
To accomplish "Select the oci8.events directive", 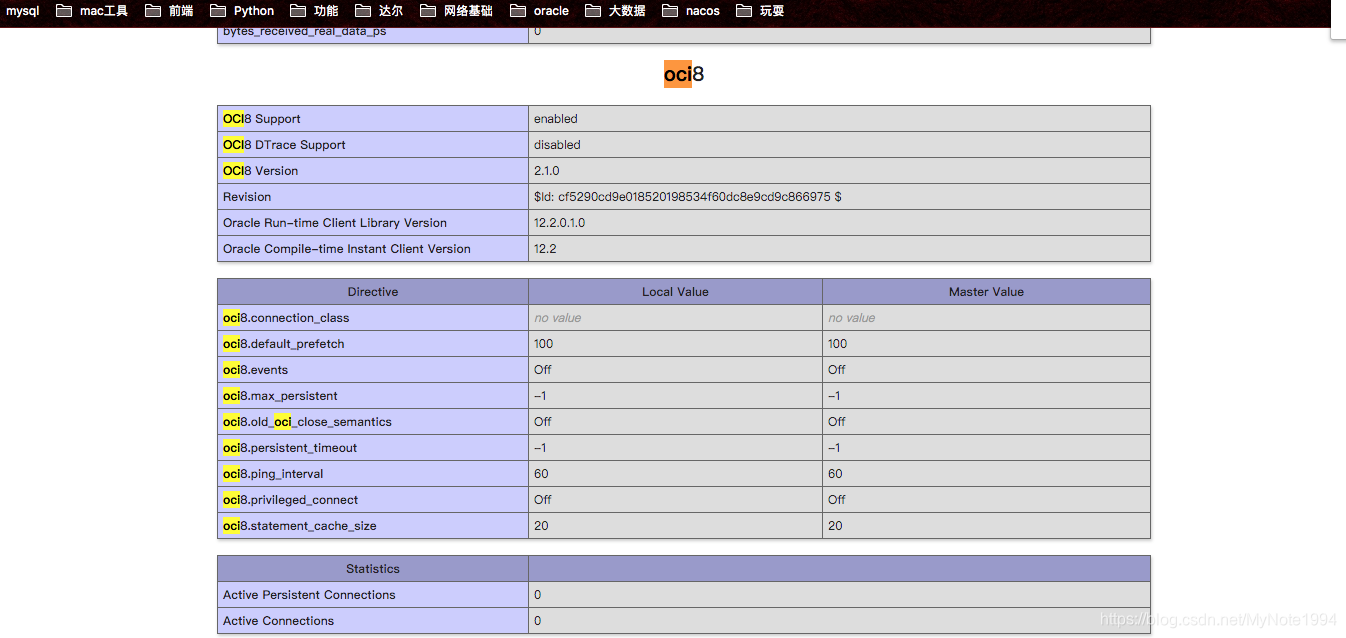I will click(x=255, y=370).
